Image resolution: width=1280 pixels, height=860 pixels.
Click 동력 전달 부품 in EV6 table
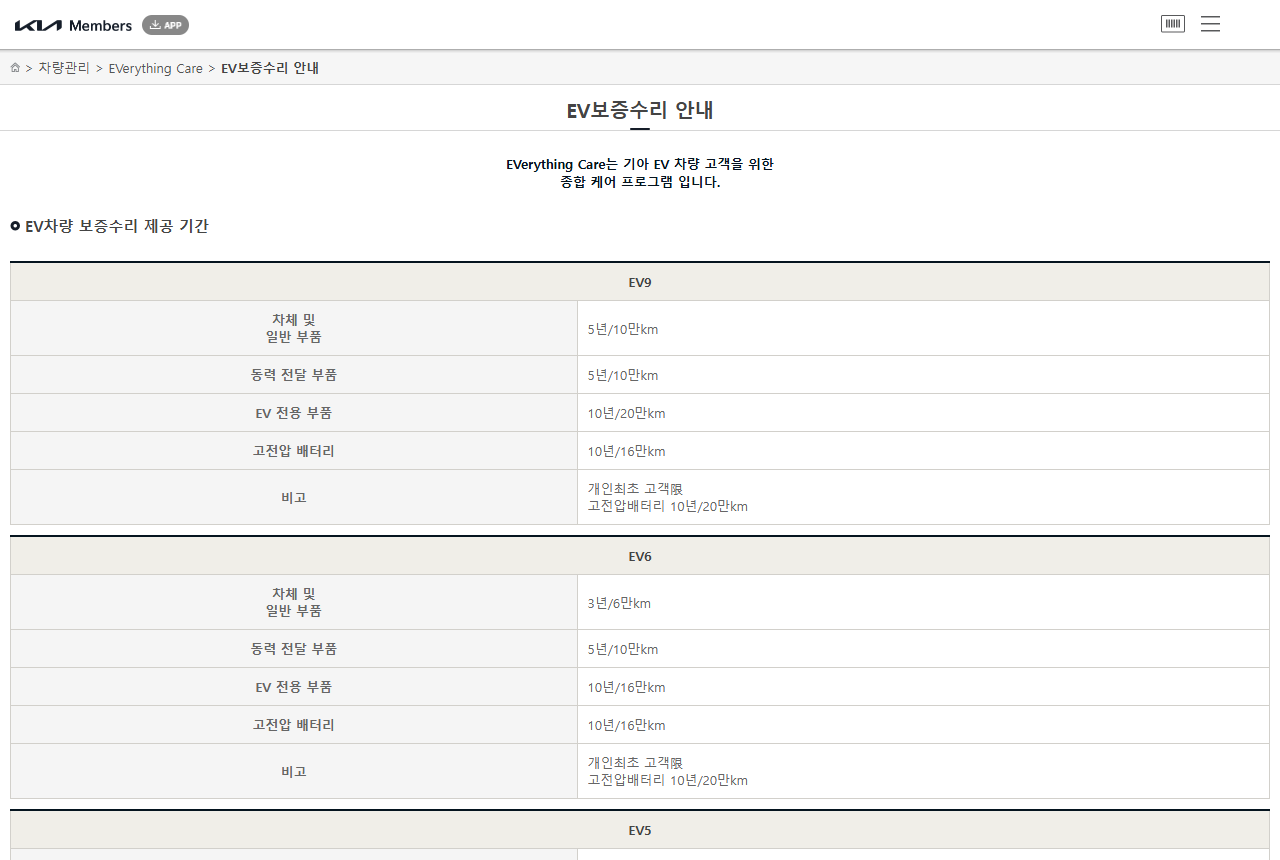(x=294, y=649)
